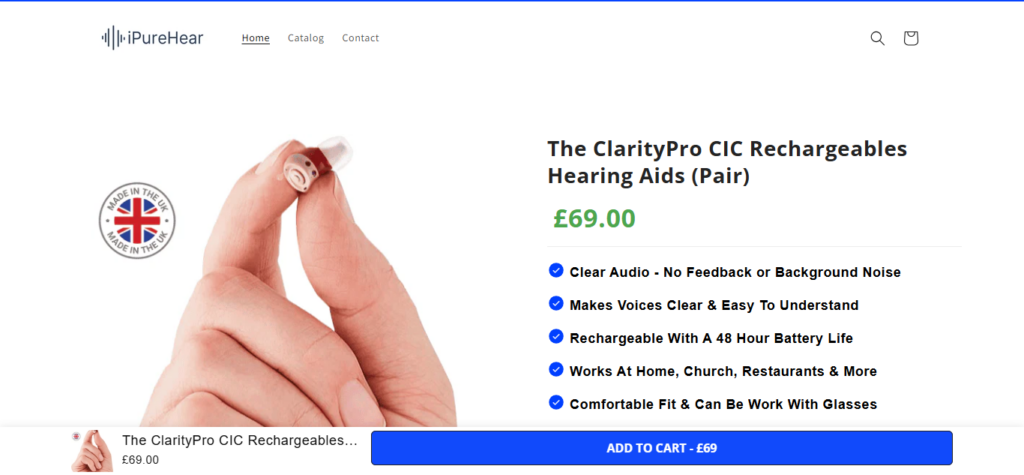Screen dimensions: 1024x475
Task: Click checkmark beside Comfortable Fit line
Action: [x=556, y=403]
